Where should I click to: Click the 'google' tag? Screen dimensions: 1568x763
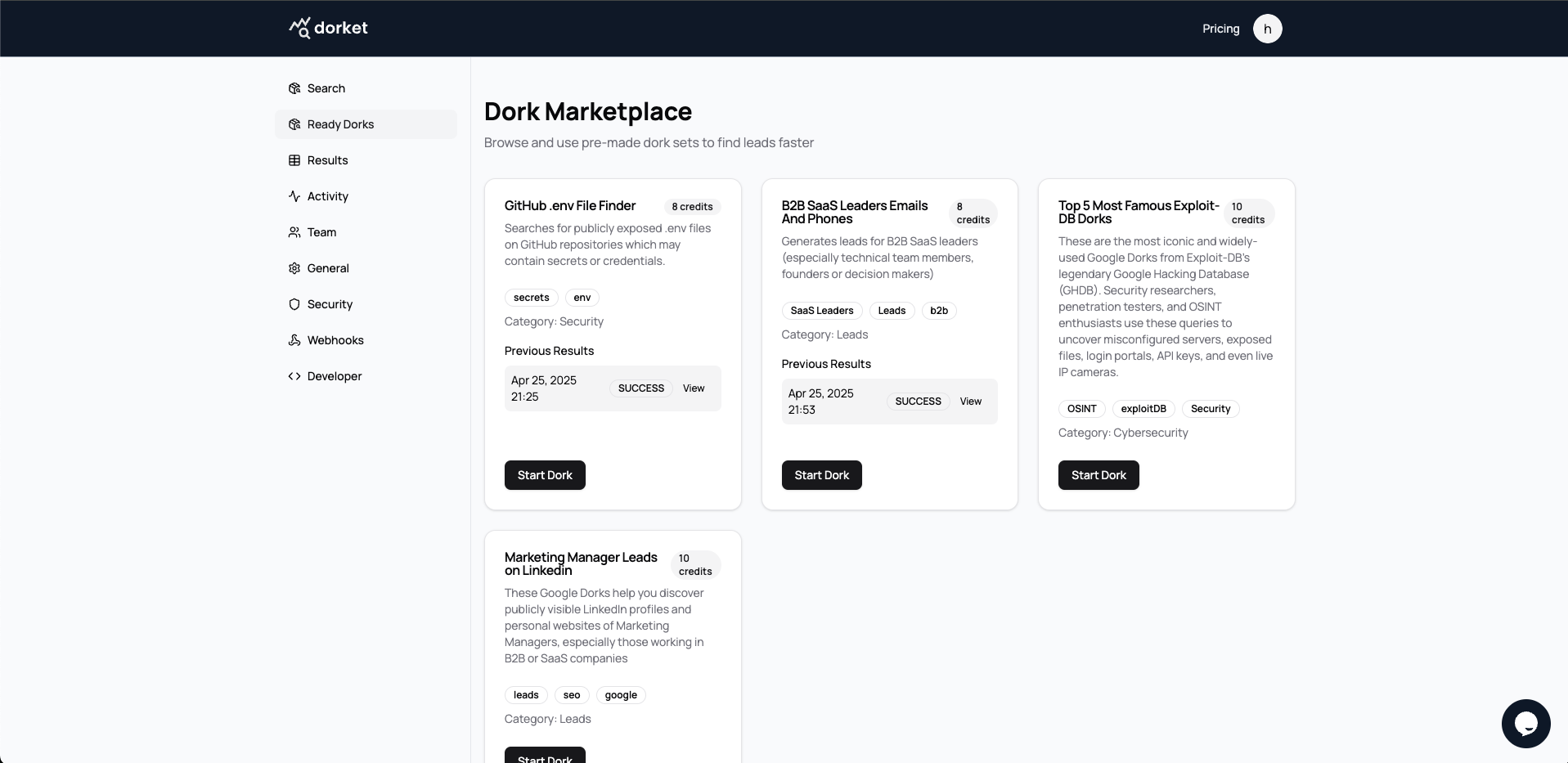[621, 695]
